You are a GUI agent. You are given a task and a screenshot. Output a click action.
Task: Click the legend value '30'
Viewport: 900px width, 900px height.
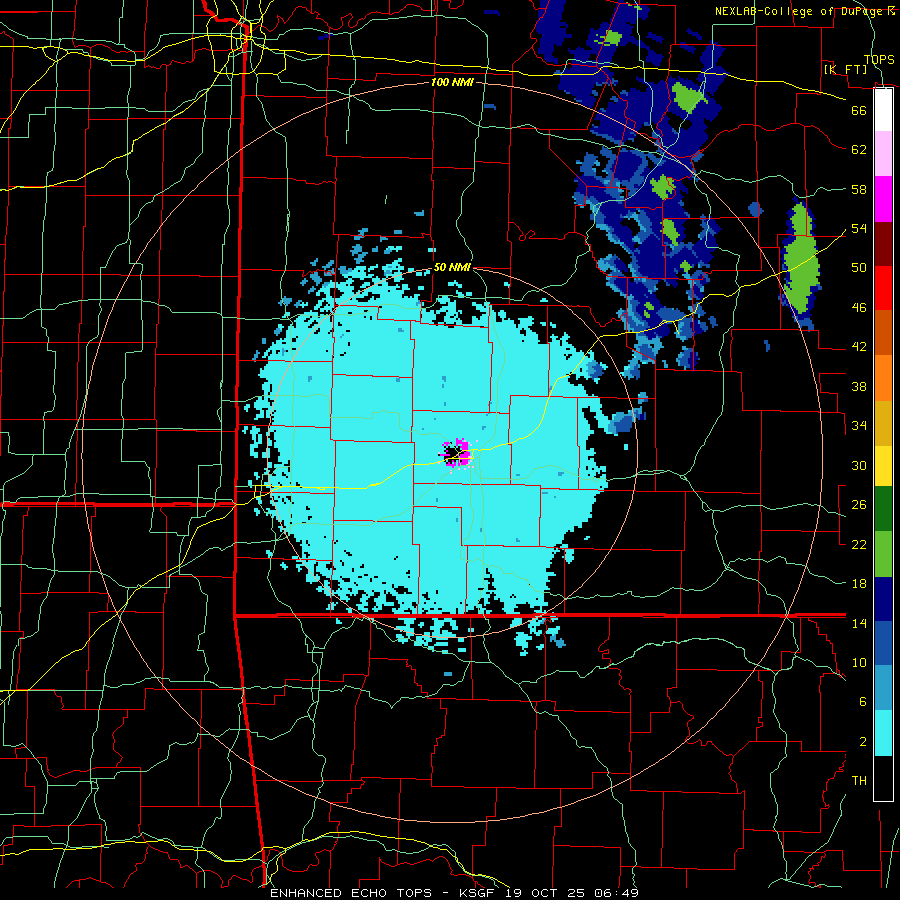click(859, 465)
